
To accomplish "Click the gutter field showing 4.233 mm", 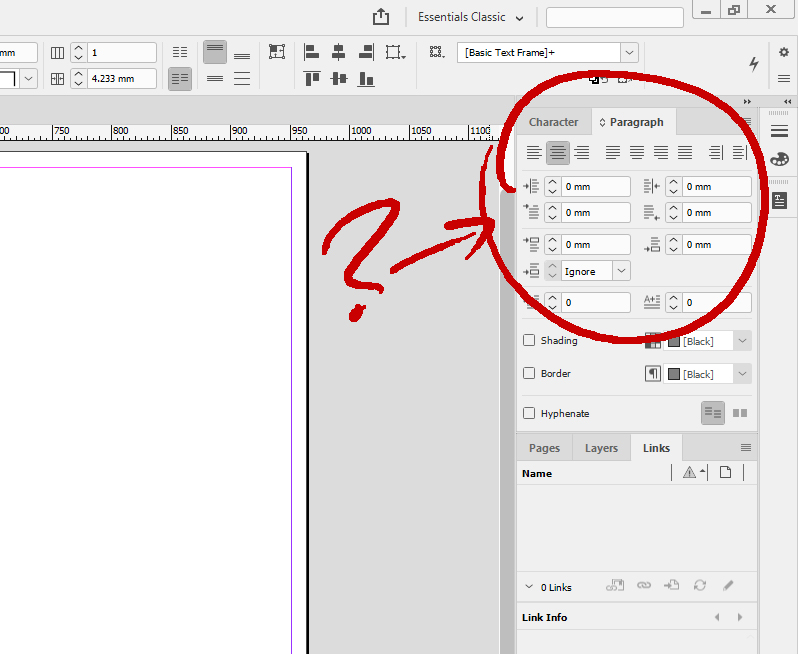I will coord(121,79).
